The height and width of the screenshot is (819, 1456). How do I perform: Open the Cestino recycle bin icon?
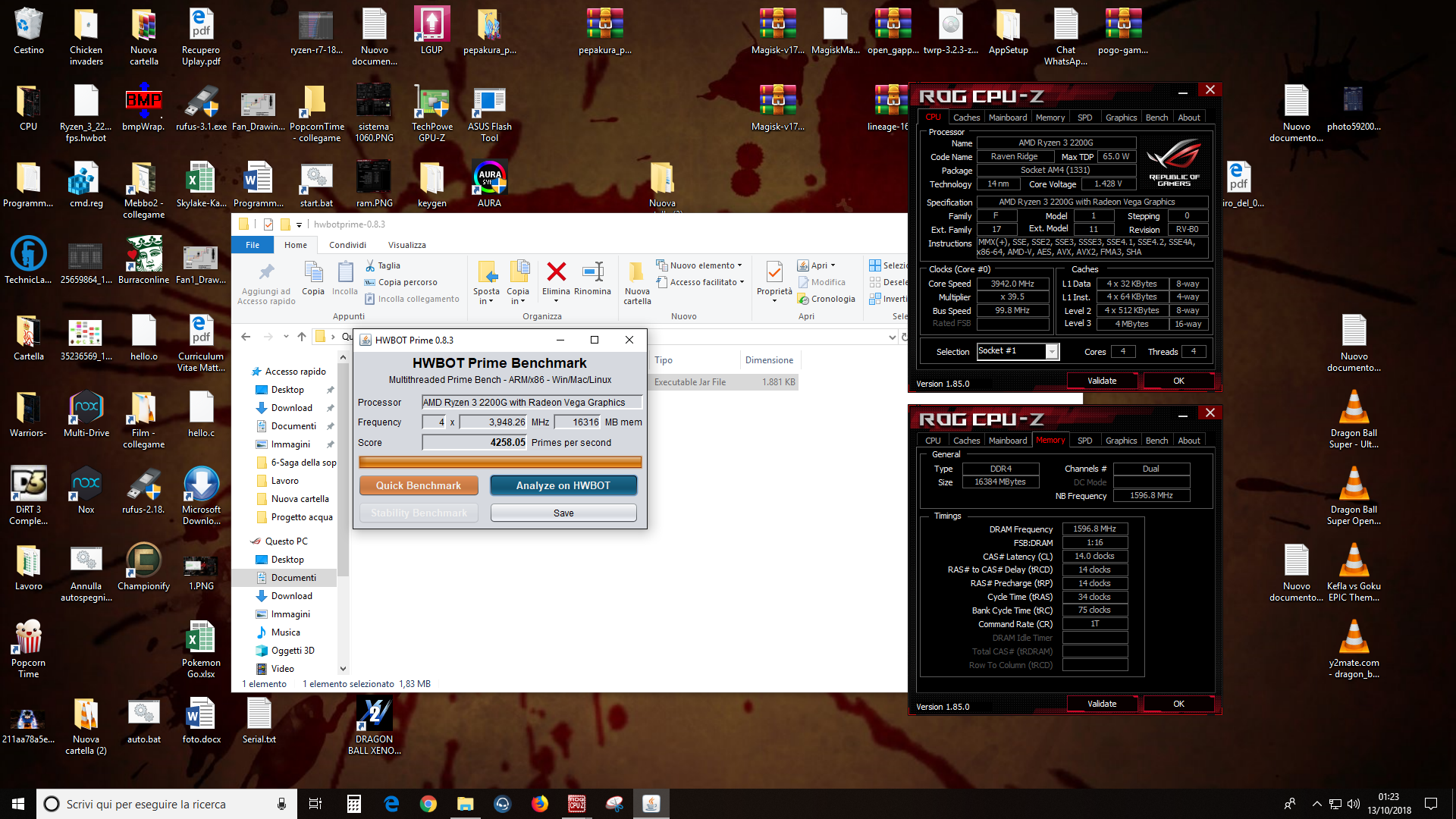[28, 33]
